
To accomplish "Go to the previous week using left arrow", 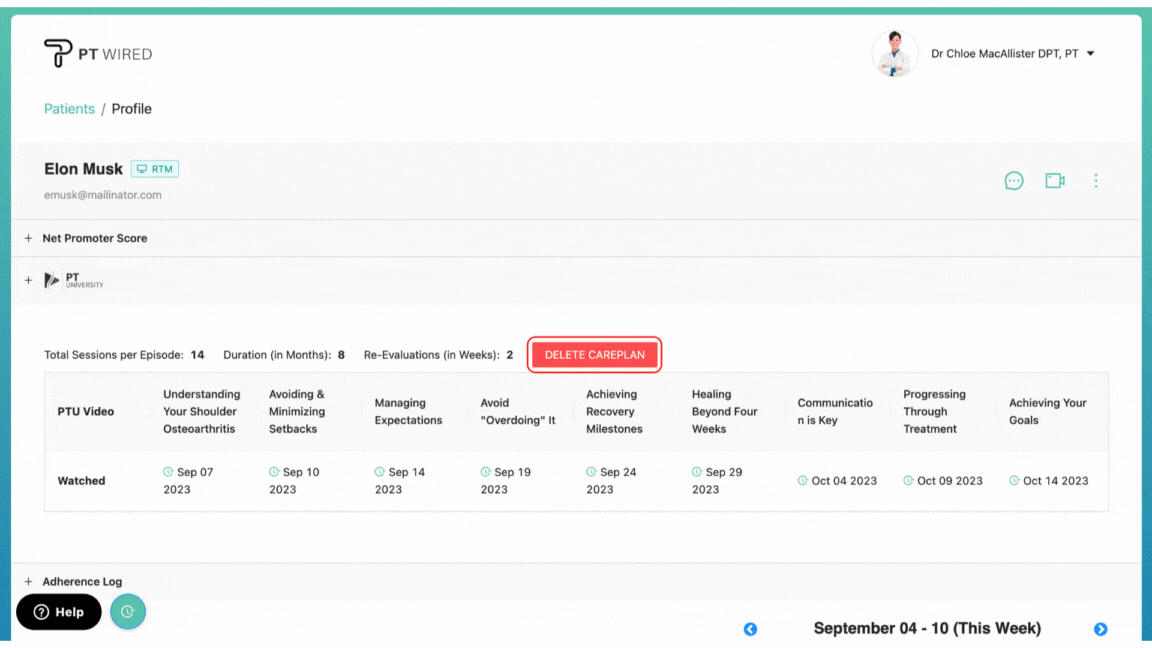I will coord(750,629).
